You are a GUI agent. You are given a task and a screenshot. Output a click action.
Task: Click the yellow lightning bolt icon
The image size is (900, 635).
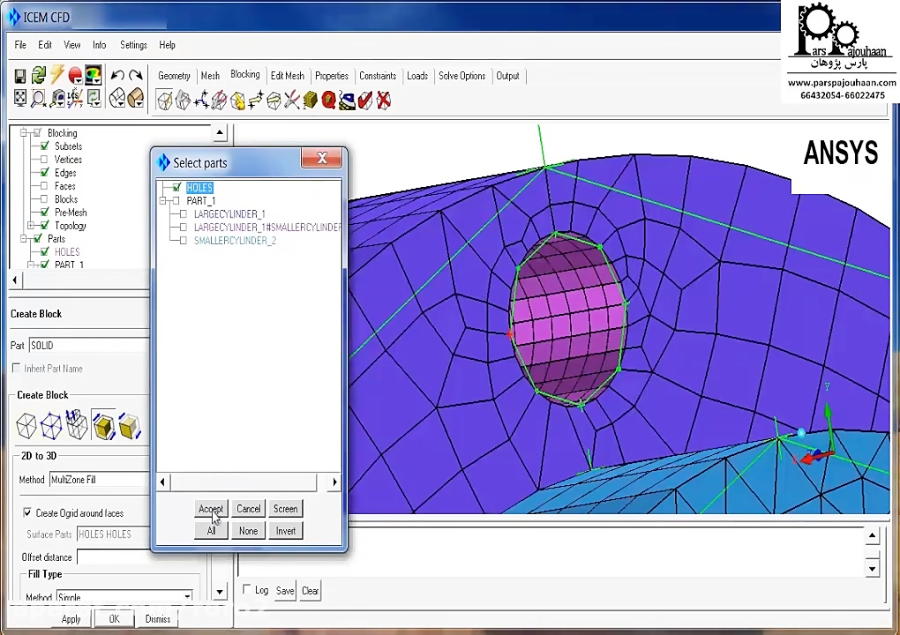(57, 75)
